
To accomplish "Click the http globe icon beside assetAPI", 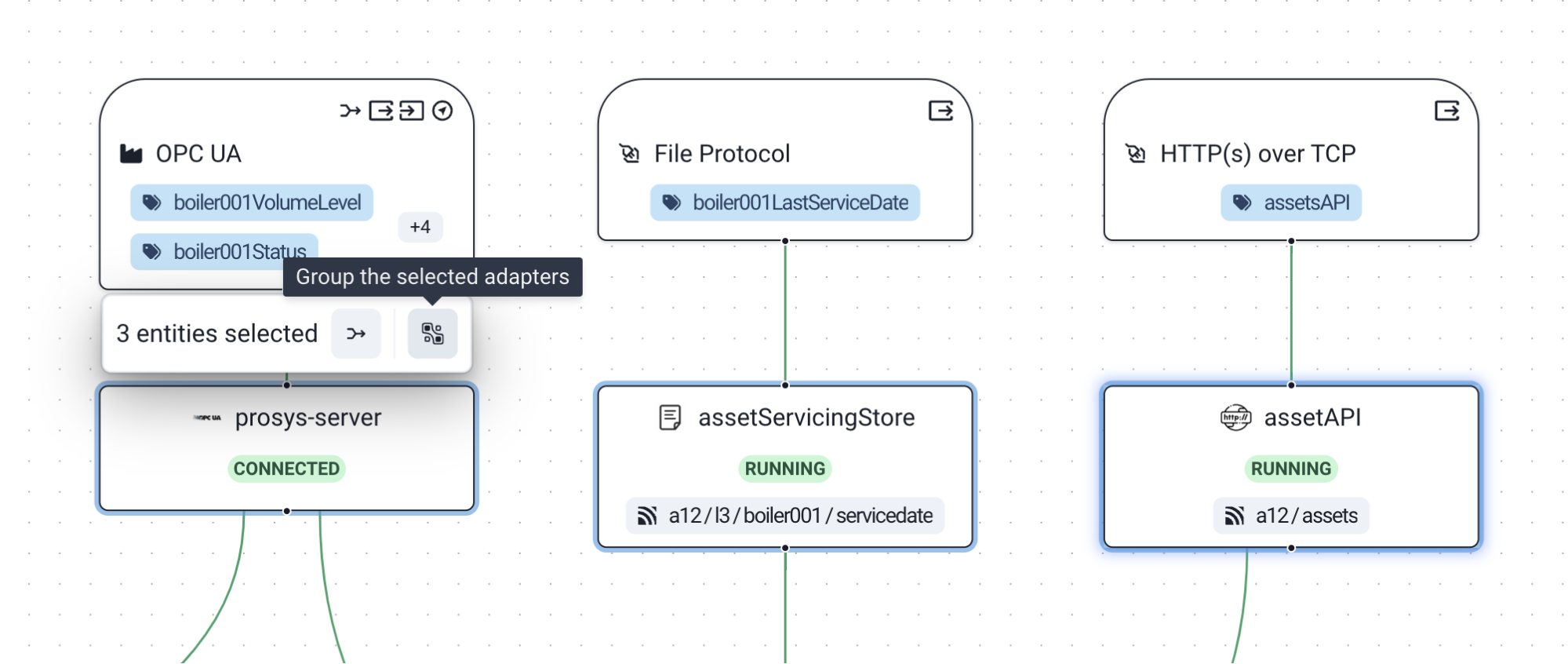I will [1235, 418].
